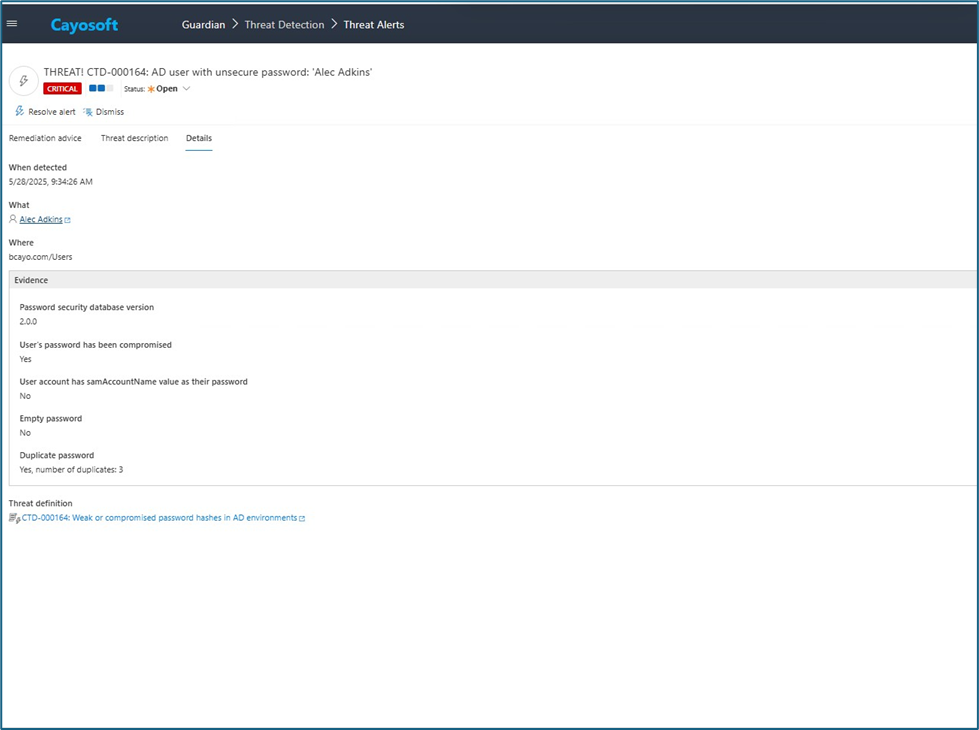Click the 'Threat definition' label
979x730 pixels.
pyautogui.click(x=41, y=503)
